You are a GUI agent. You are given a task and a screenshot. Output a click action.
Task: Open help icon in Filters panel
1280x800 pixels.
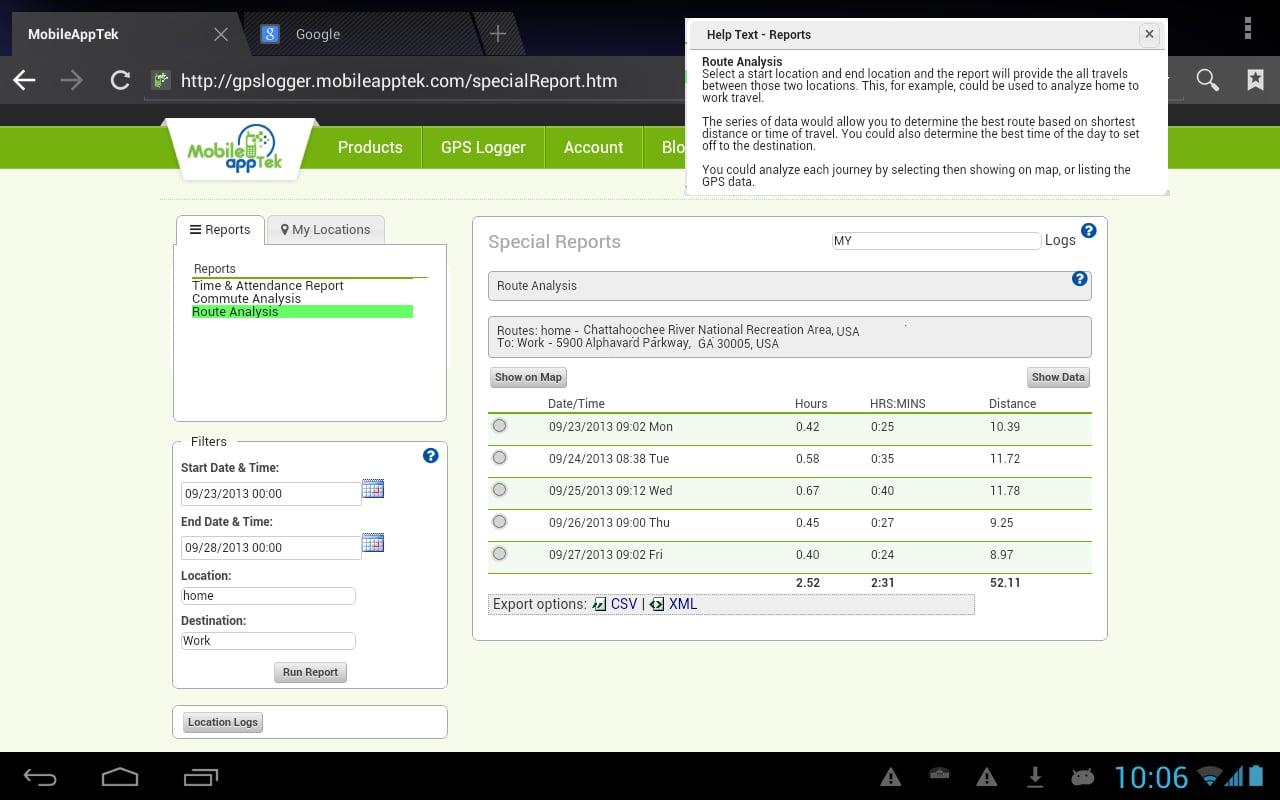pos(431,455)
